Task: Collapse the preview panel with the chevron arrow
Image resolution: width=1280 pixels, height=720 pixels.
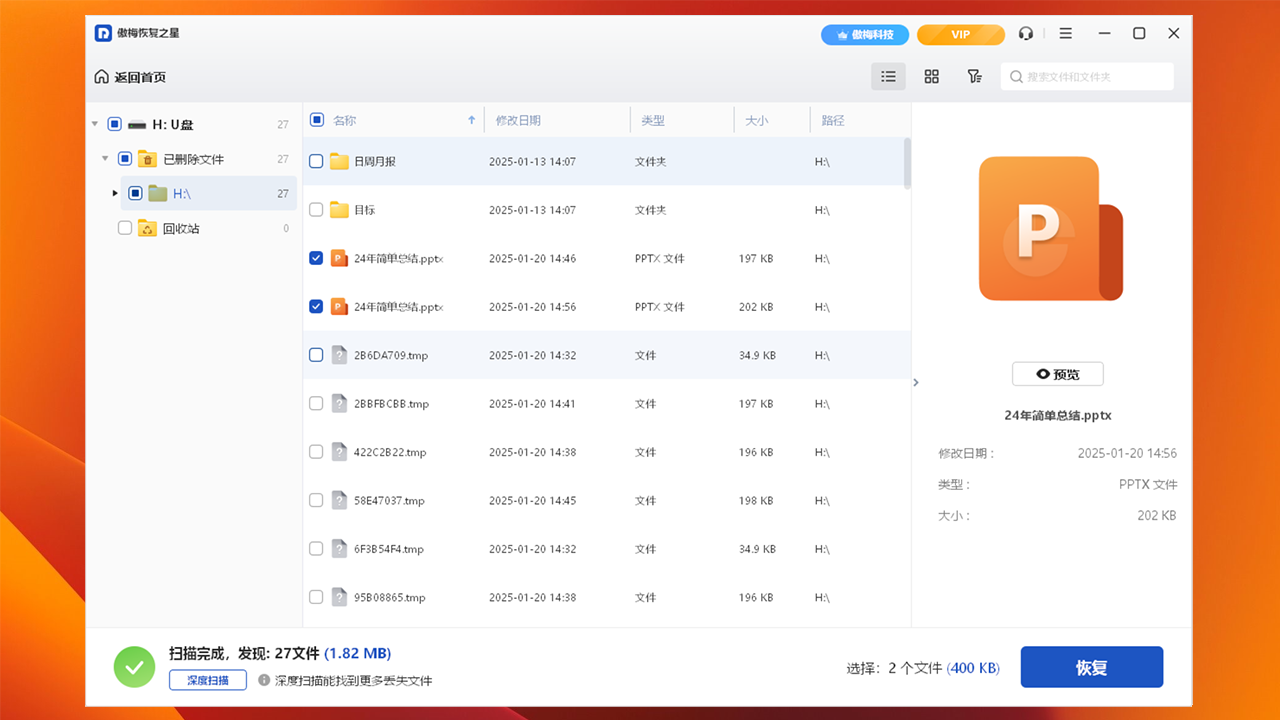Action: point(916,381)
